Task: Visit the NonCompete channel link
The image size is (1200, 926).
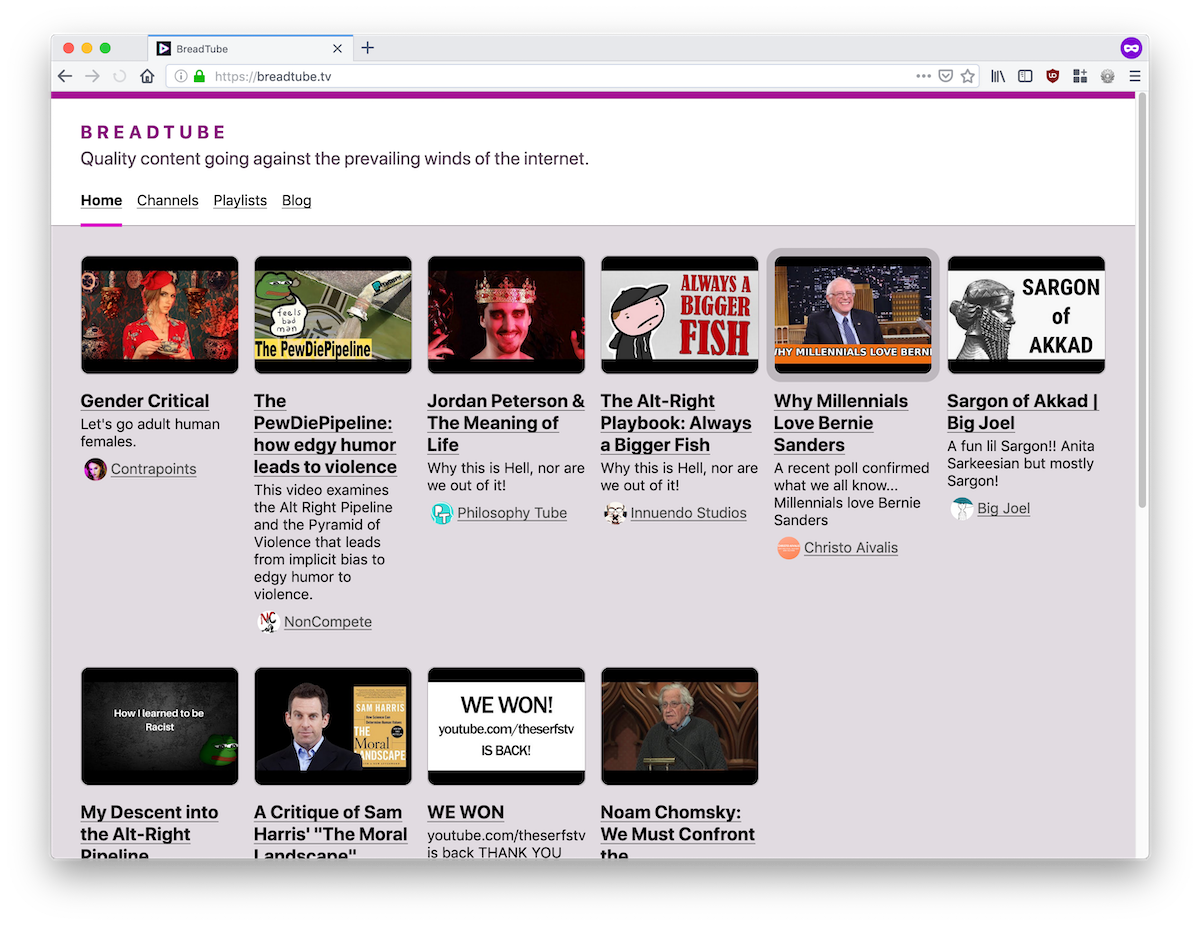Action: (x=328, y=622)
